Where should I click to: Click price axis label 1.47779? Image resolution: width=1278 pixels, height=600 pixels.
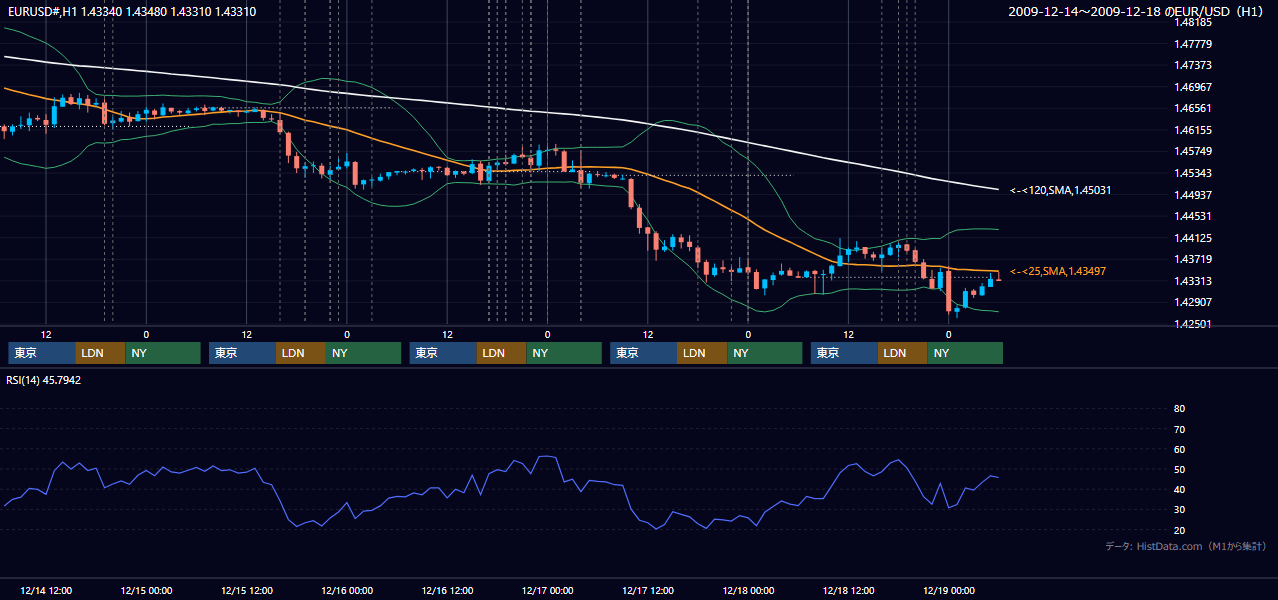pyautogui.click(x=1192, y=44)
